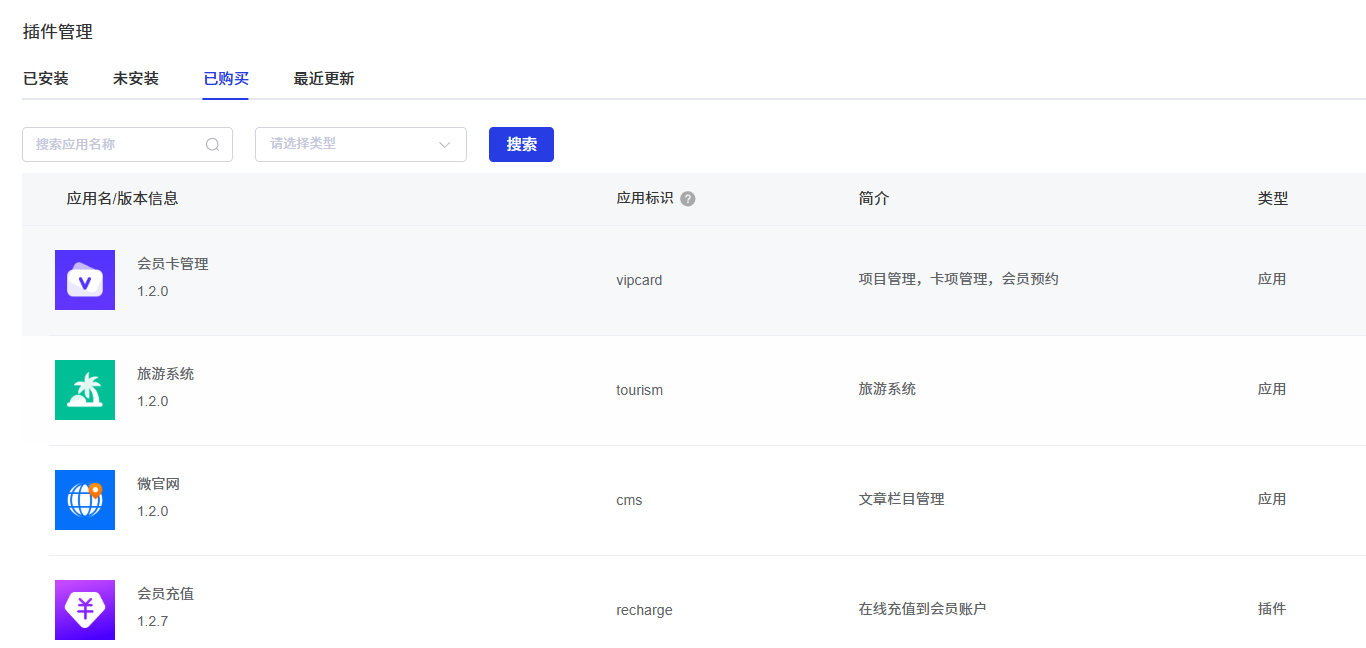The width and height of the screenshot is (1366, 648).
Task: Click the dropdown chevron arrow for type
Action: point(445,145)
